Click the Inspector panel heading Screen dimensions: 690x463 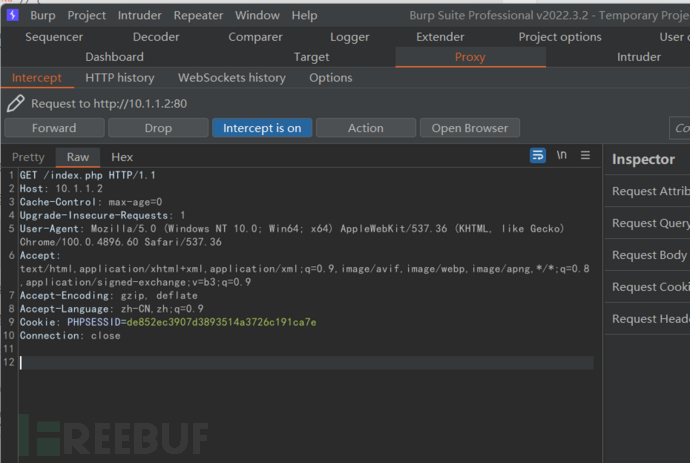tap(643, 159)
